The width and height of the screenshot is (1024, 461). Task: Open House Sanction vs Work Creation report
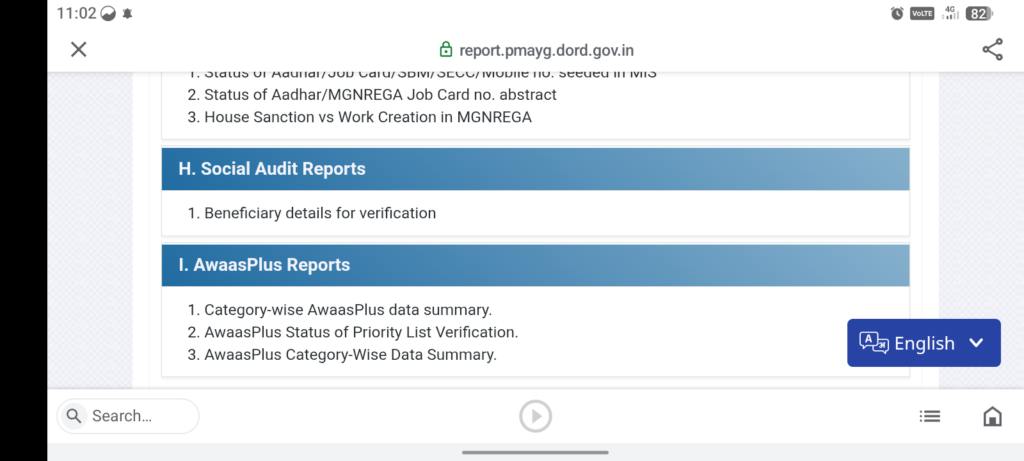(x=367, y=117)
